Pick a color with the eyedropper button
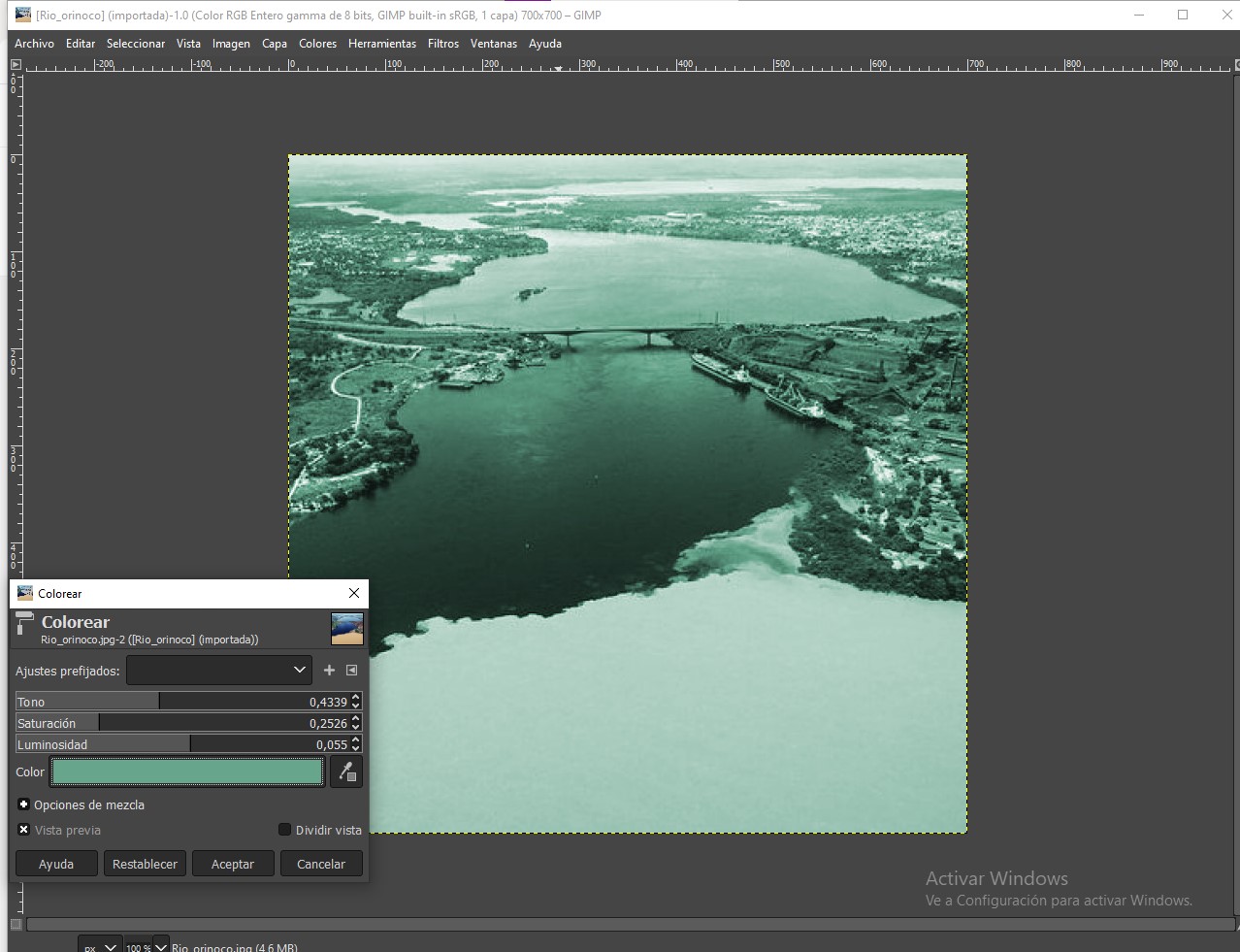The height and width of the screenshot is (952, 1240). pyautogui.click(x=346, y=772)
